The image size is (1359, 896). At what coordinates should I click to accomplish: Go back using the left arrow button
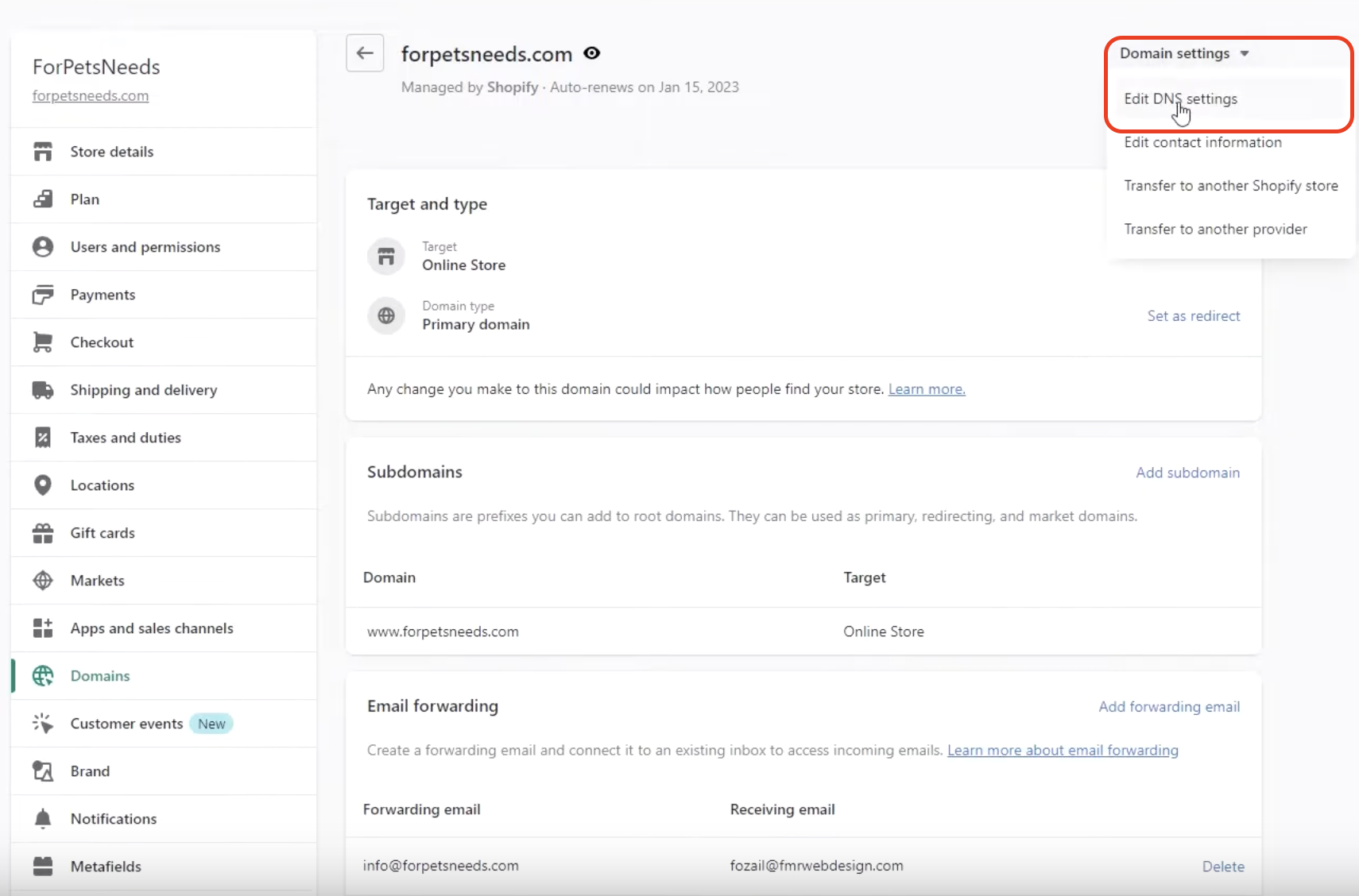[x=365, y=53]
